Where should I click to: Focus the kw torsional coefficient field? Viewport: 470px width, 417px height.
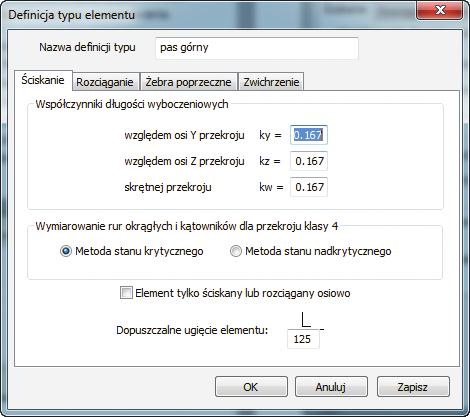coord(309,187)
